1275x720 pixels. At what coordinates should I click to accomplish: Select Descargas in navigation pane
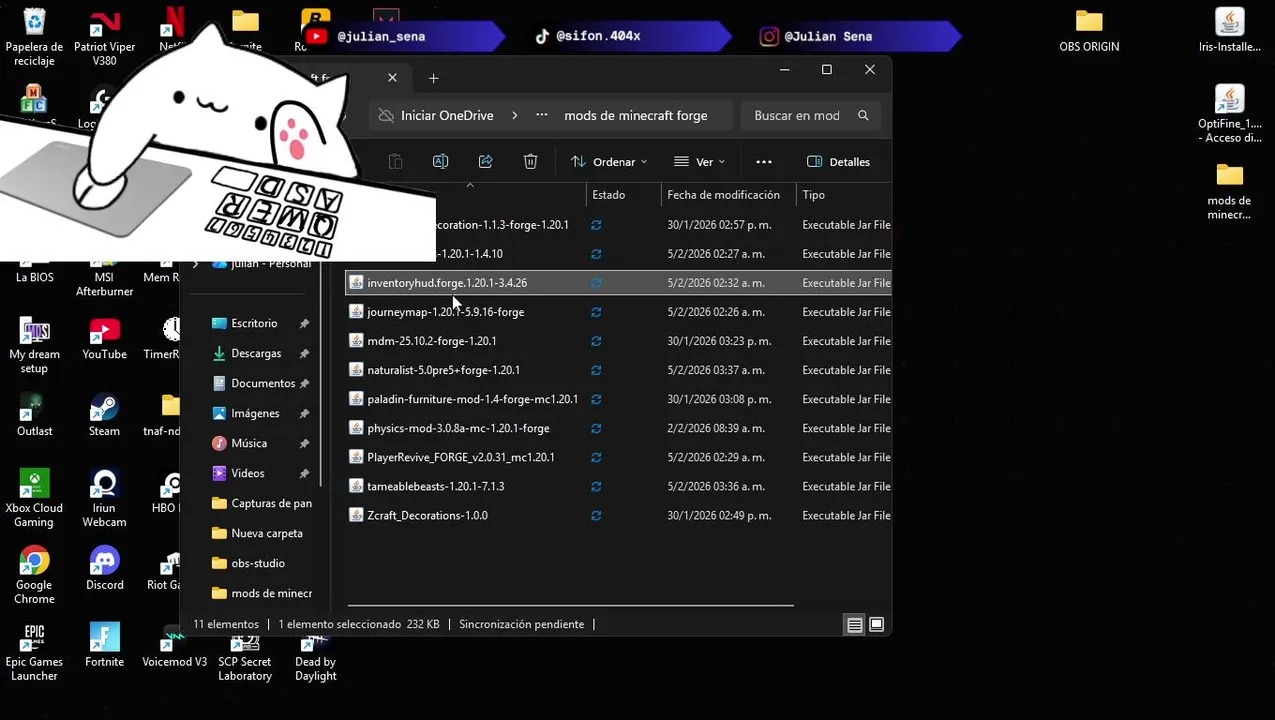tap(254, 353)
